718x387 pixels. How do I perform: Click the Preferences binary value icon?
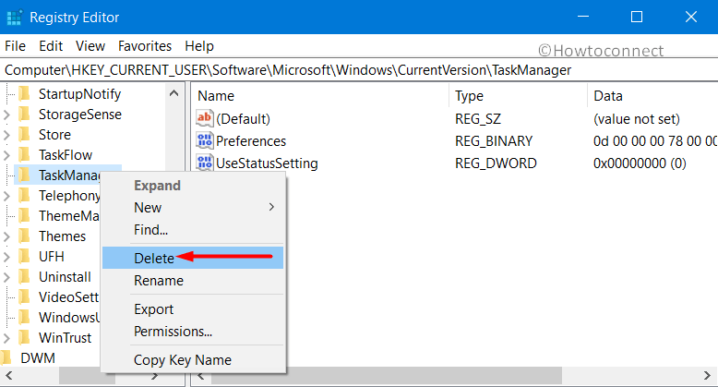click(204, 141)
